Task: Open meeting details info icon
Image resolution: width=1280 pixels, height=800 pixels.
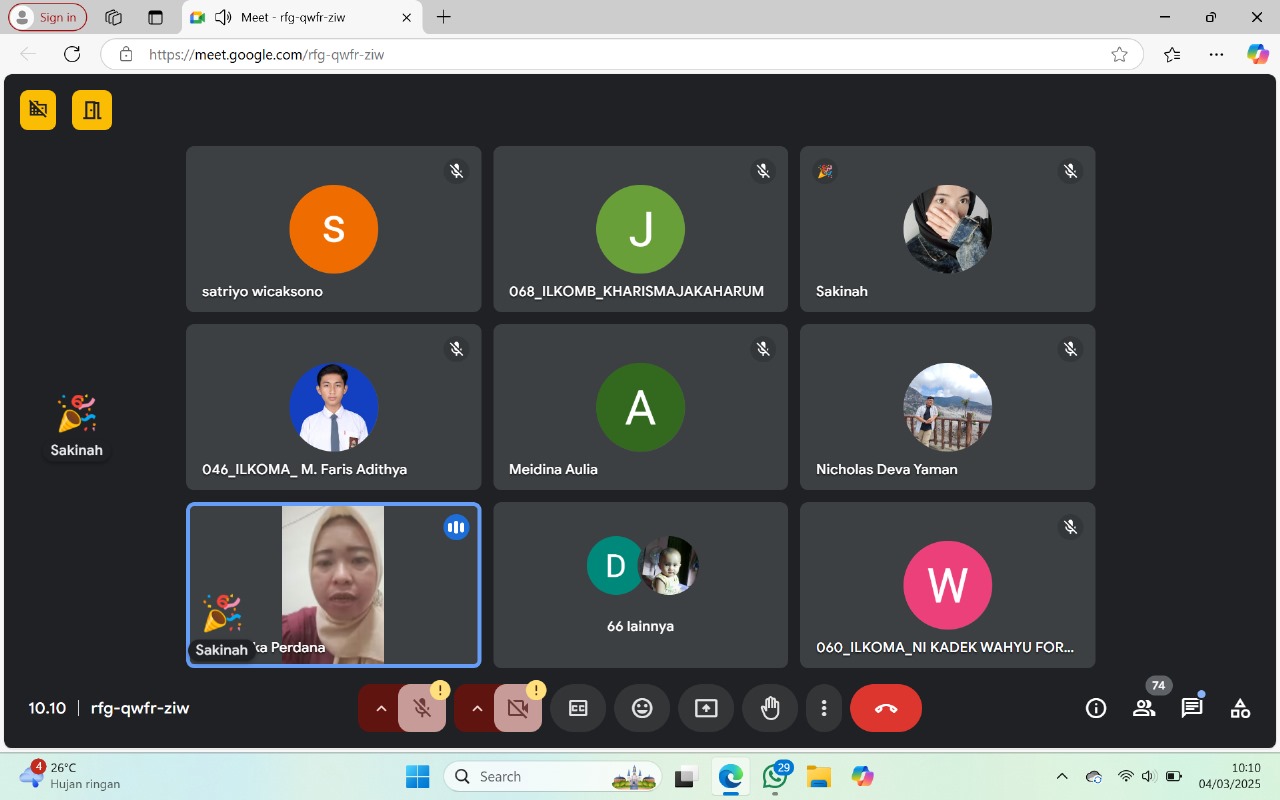Action: point(1096,708)
